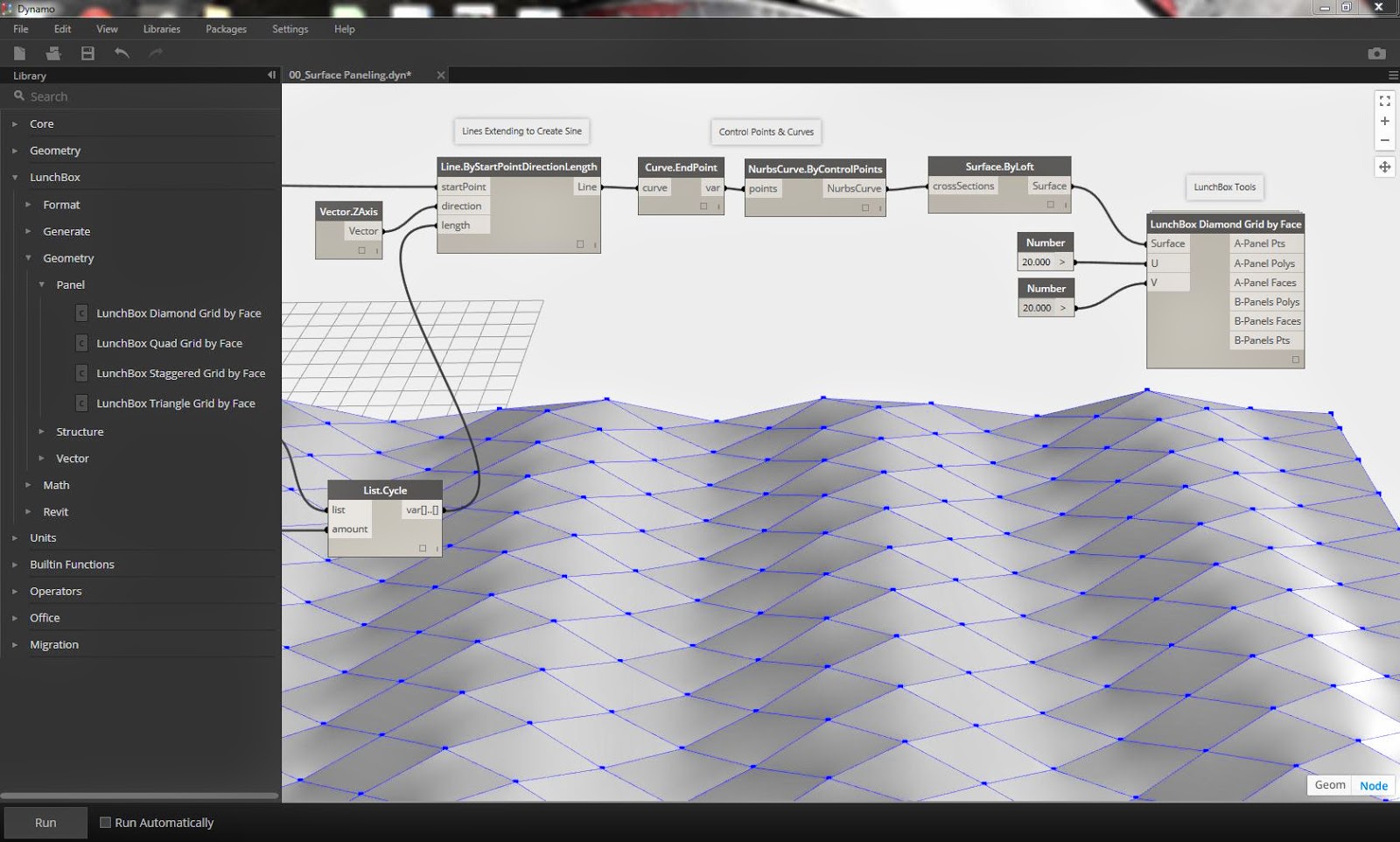Collapse the LunchBox library category

click(15, 178)
